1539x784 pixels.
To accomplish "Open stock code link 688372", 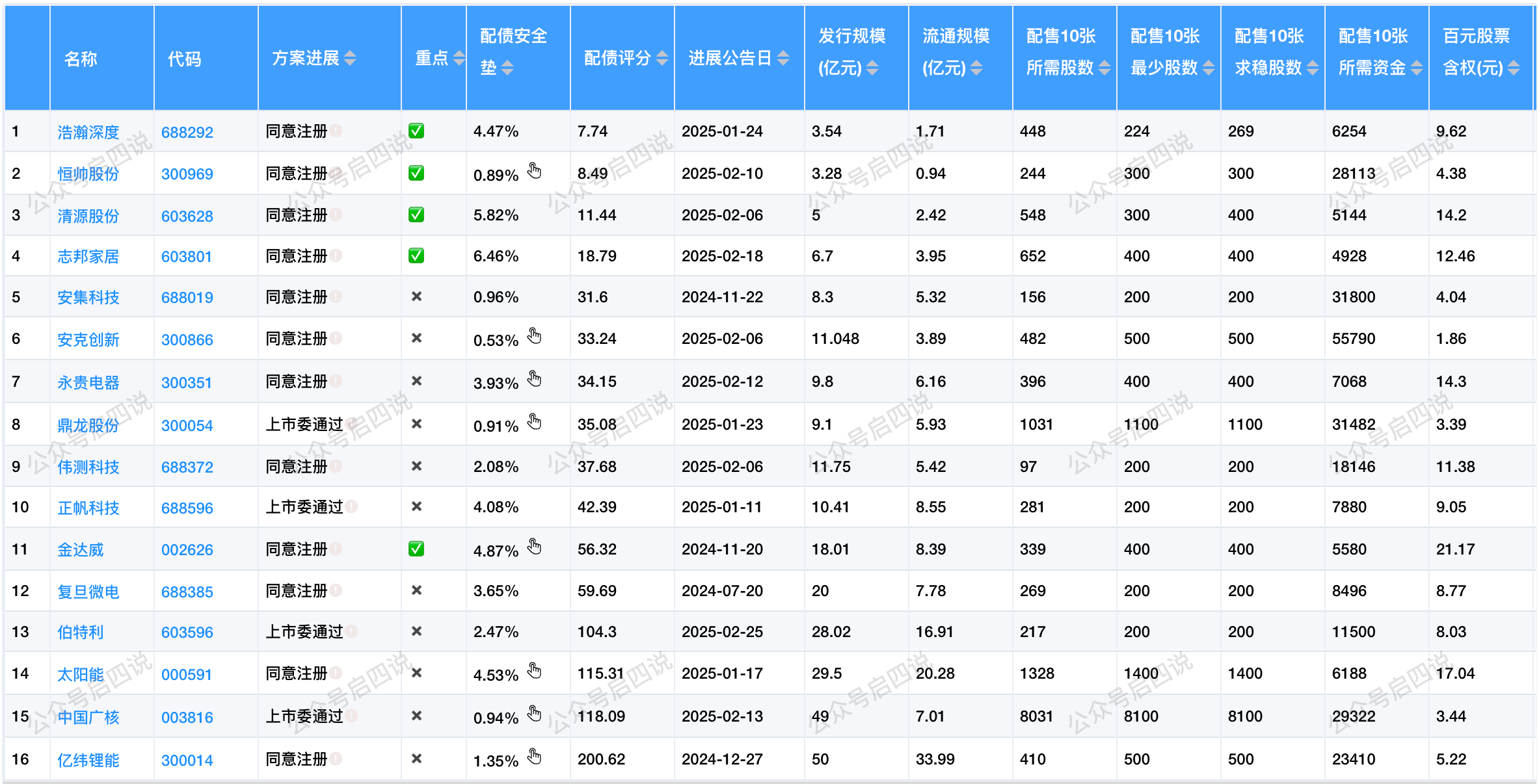I will point(187,467).
